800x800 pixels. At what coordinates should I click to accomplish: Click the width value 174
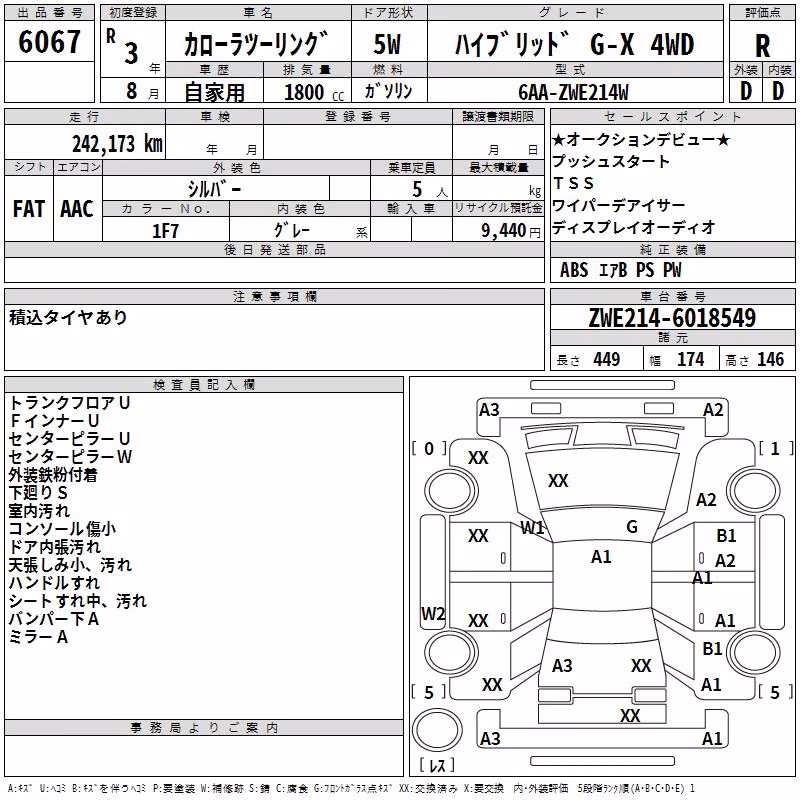690,359
